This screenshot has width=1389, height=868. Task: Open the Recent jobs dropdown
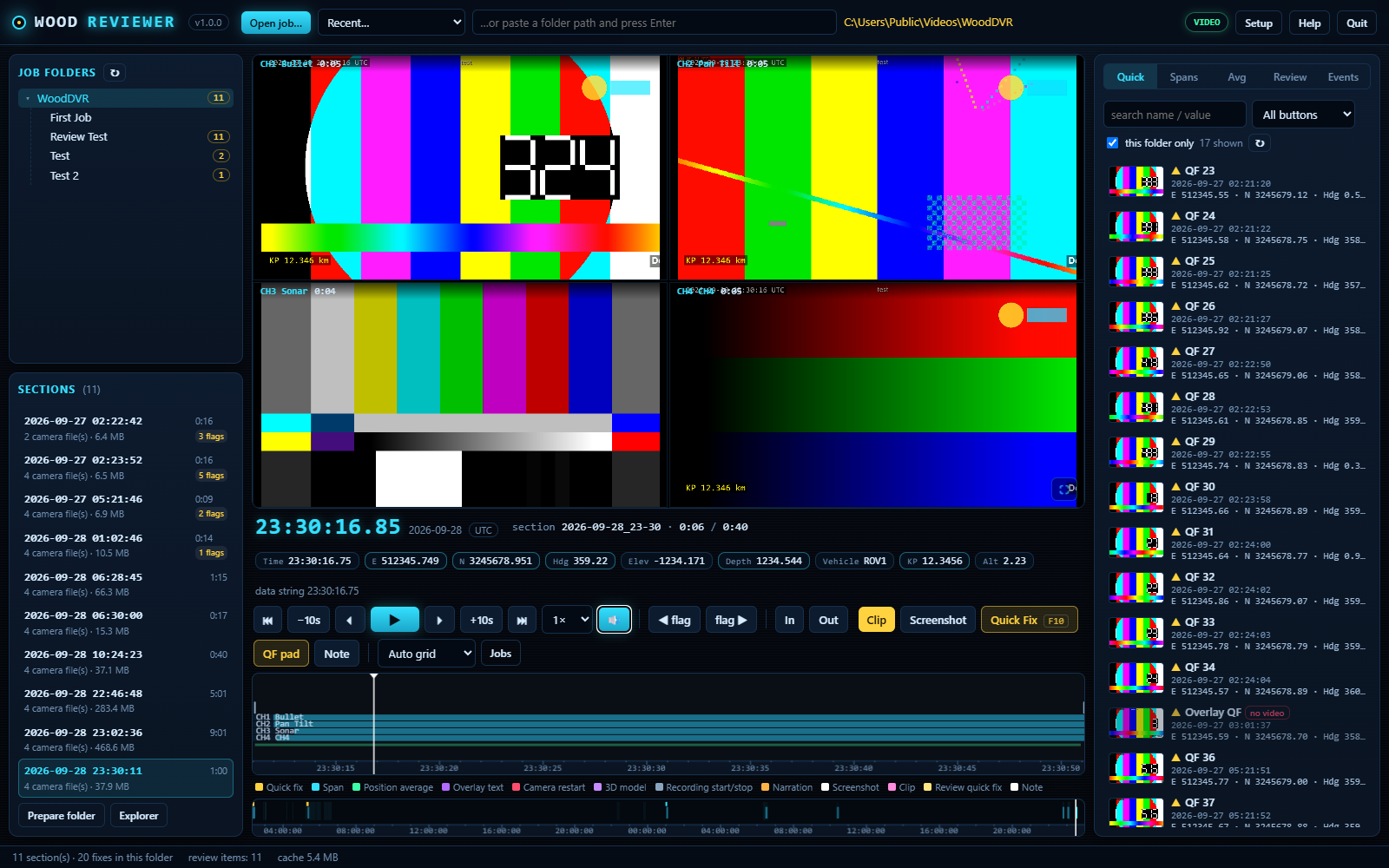[392, 23]
